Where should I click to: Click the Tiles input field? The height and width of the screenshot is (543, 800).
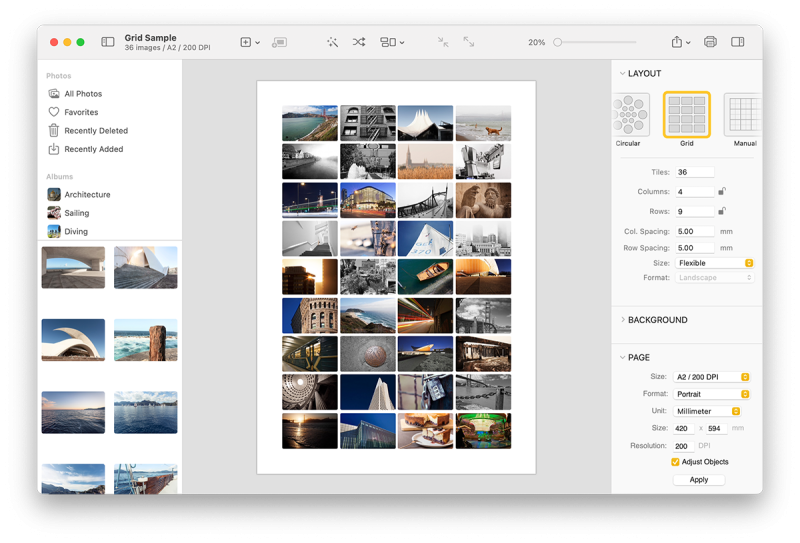tap(694, 172)
